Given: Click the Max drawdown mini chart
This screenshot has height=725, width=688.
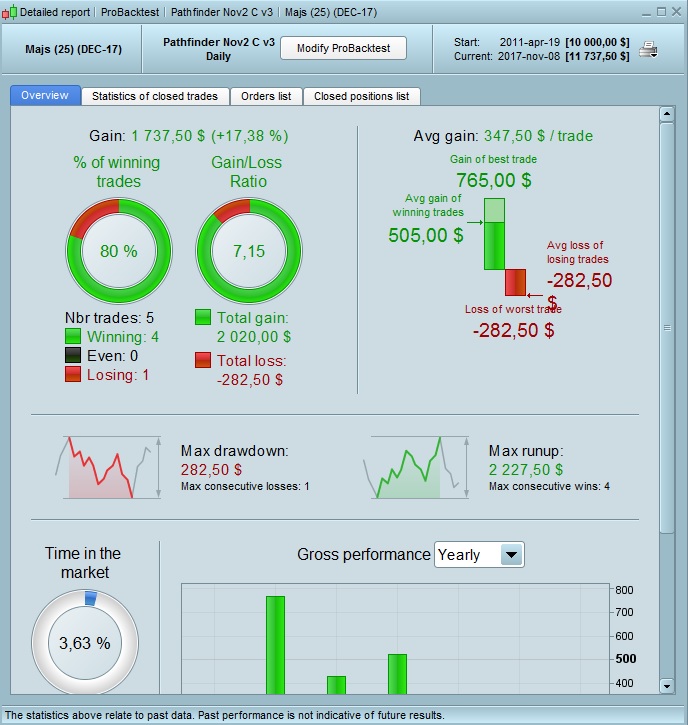Looking at the screenshot, I should (109, 467).
